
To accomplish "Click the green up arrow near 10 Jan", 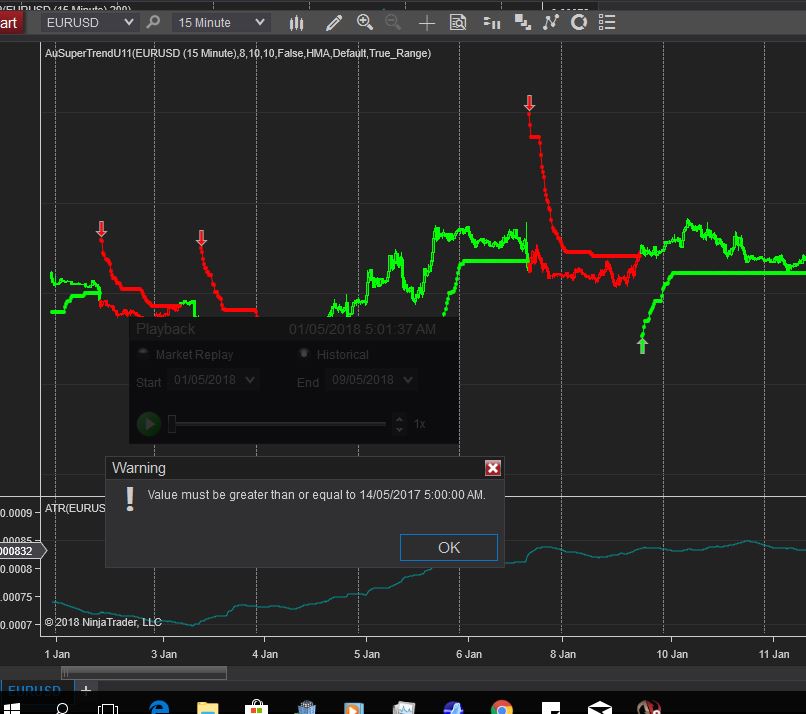I will pyautogui.click(x=642, y=345).
